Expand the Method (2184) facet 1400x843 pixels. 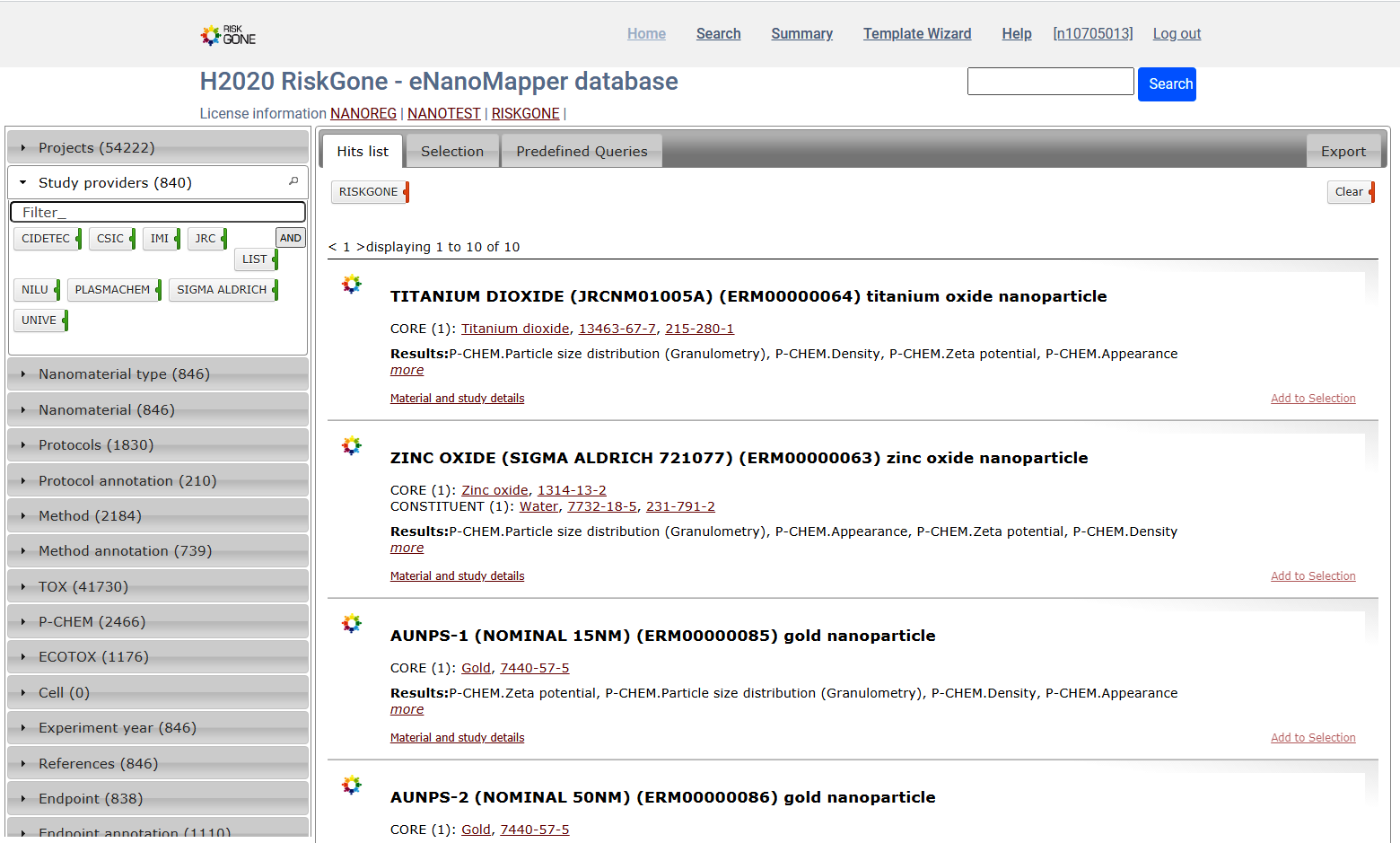tap(158, 516)
